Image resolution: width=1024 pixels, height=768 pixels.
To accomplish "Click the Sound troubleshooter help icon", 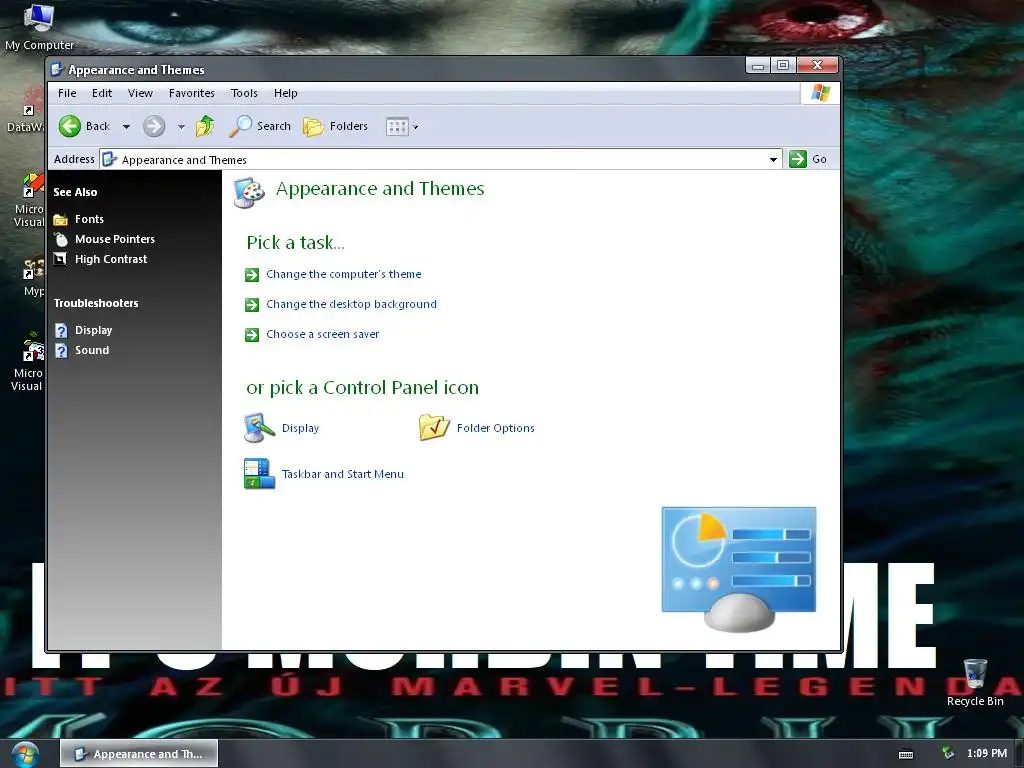I will [61, 351].
